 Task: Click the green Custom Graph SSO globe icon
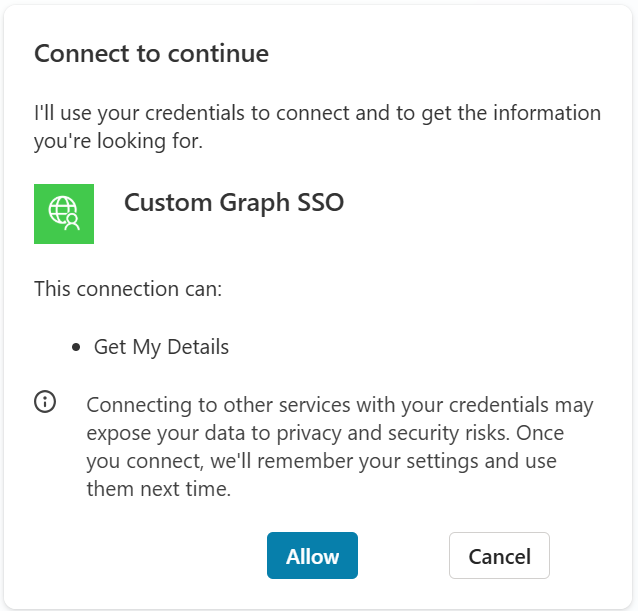[x=64, y=213]
